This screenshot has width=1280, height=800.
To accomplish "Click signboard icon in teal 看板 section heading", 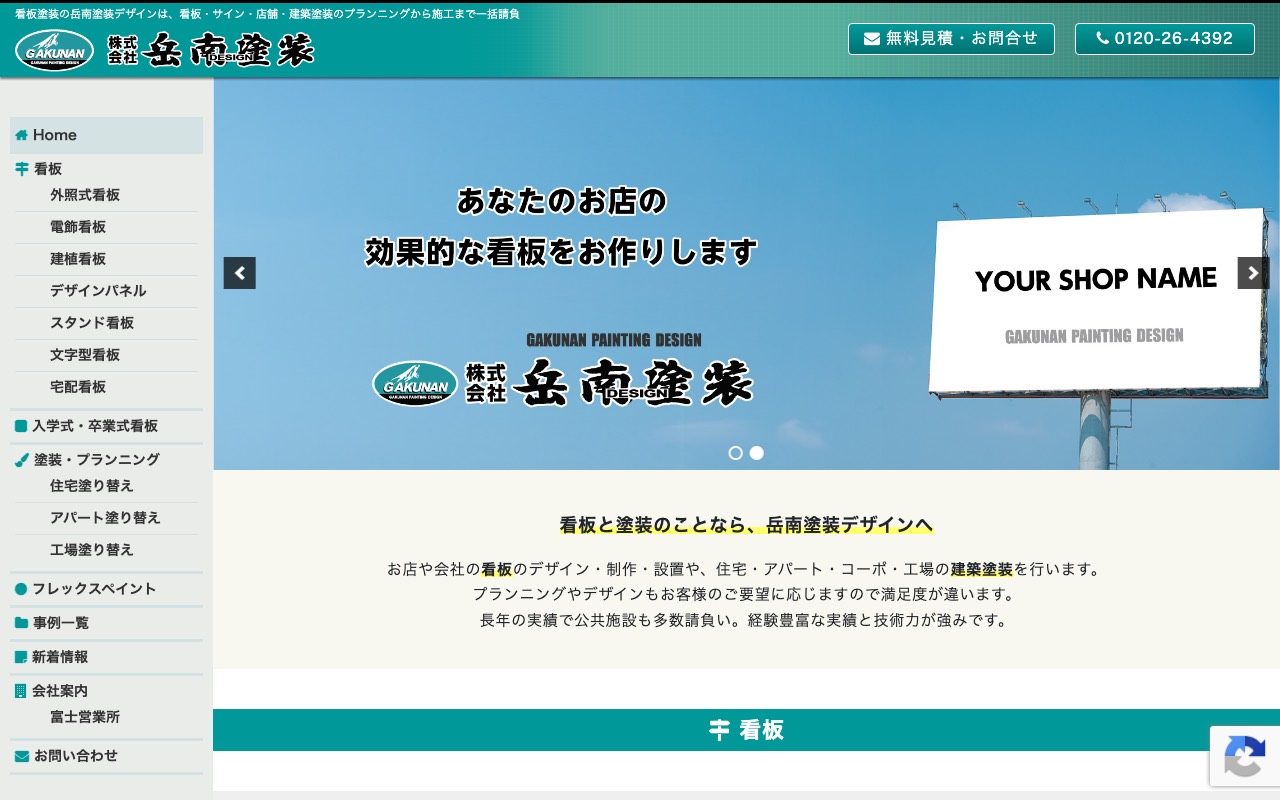I will 719,730.
